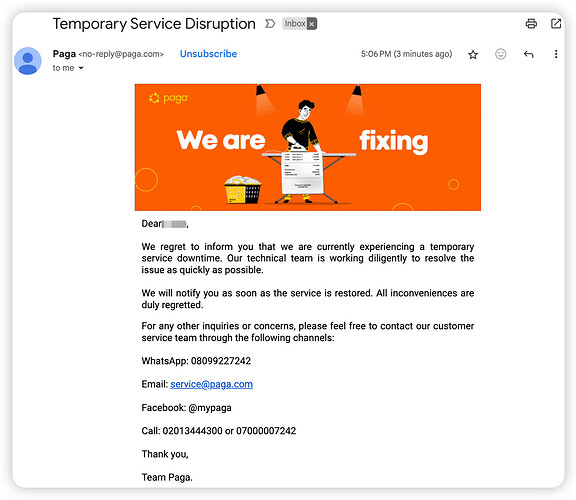Add an emoji reaction to the email
This screenshot has width=576, height=500.
point(500,54)
